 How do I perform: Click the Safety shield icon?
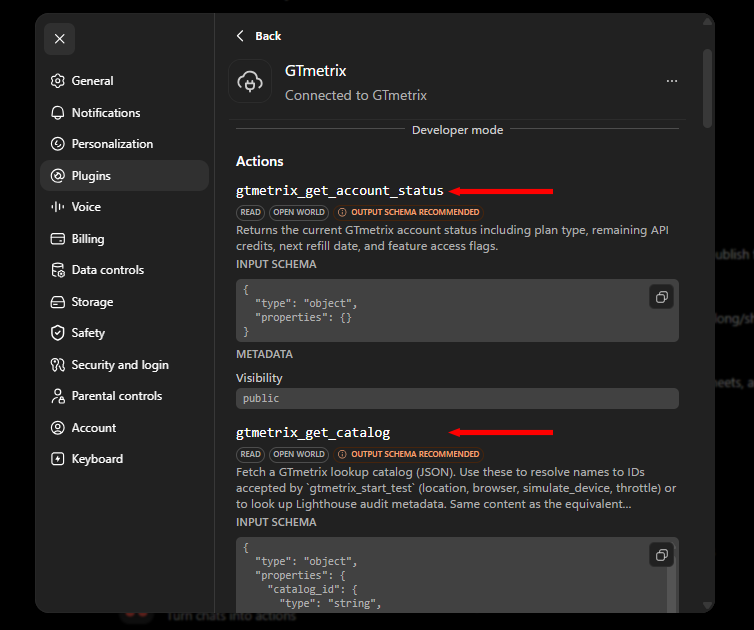point(58,333)
